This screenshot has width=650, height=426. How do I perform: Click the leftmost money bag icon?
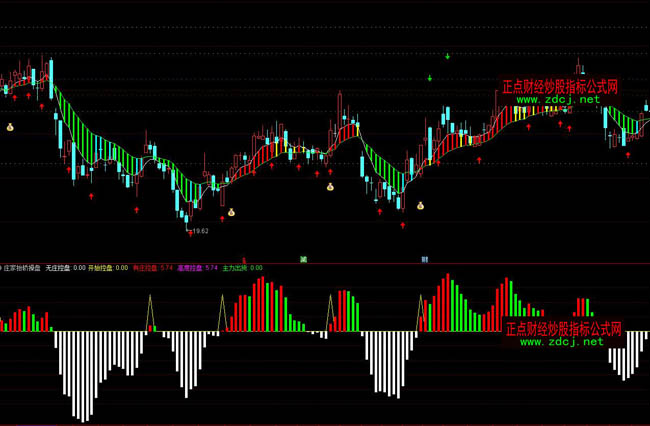(x=10, y=127)
